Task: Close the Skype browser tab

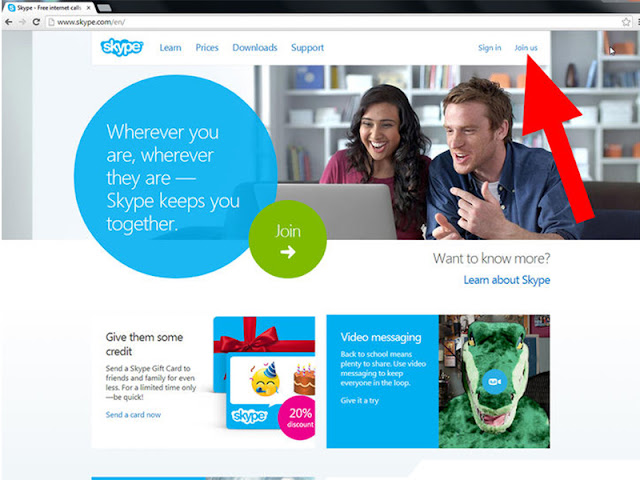Action: pos(89,8)
